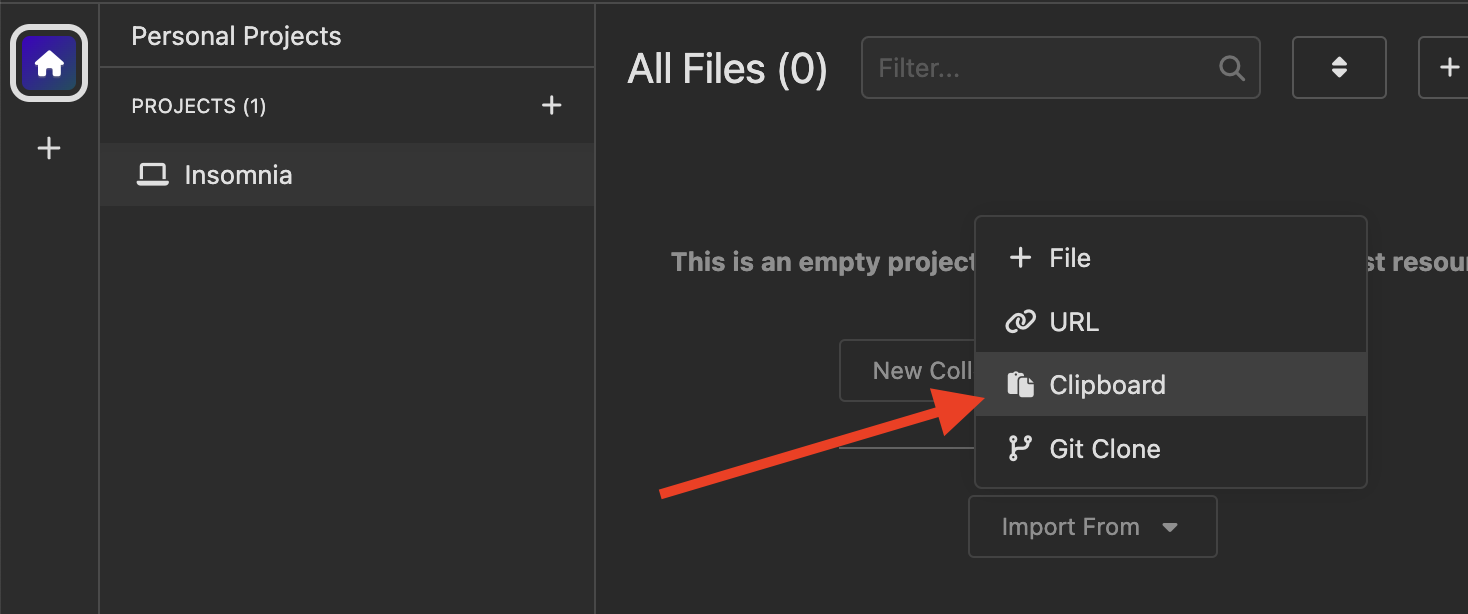
Task: Select Git Clone from the import menu
Action: pos(1105,448)
